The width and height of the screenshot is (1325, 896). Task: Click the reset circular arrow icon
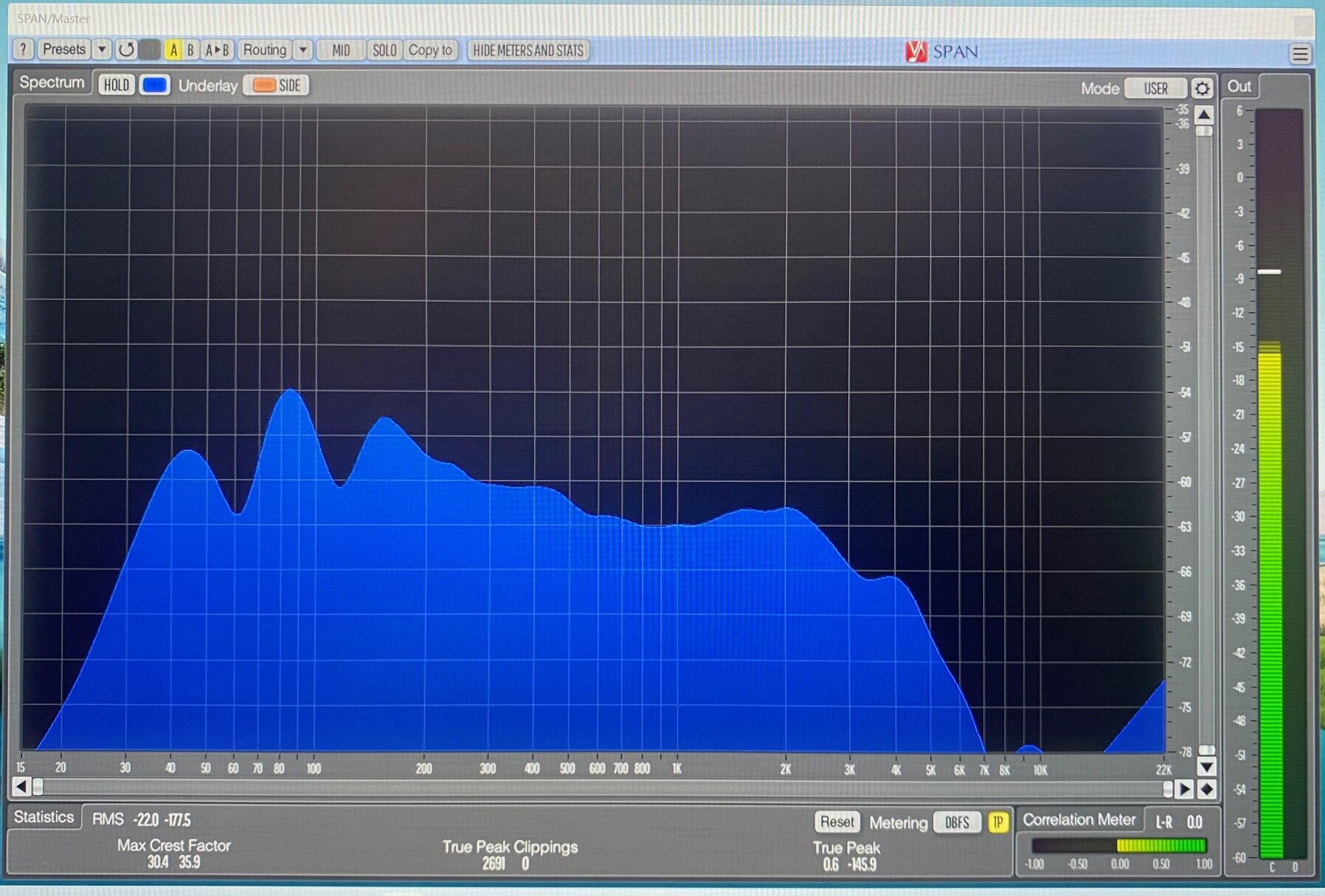coord(126,49)
